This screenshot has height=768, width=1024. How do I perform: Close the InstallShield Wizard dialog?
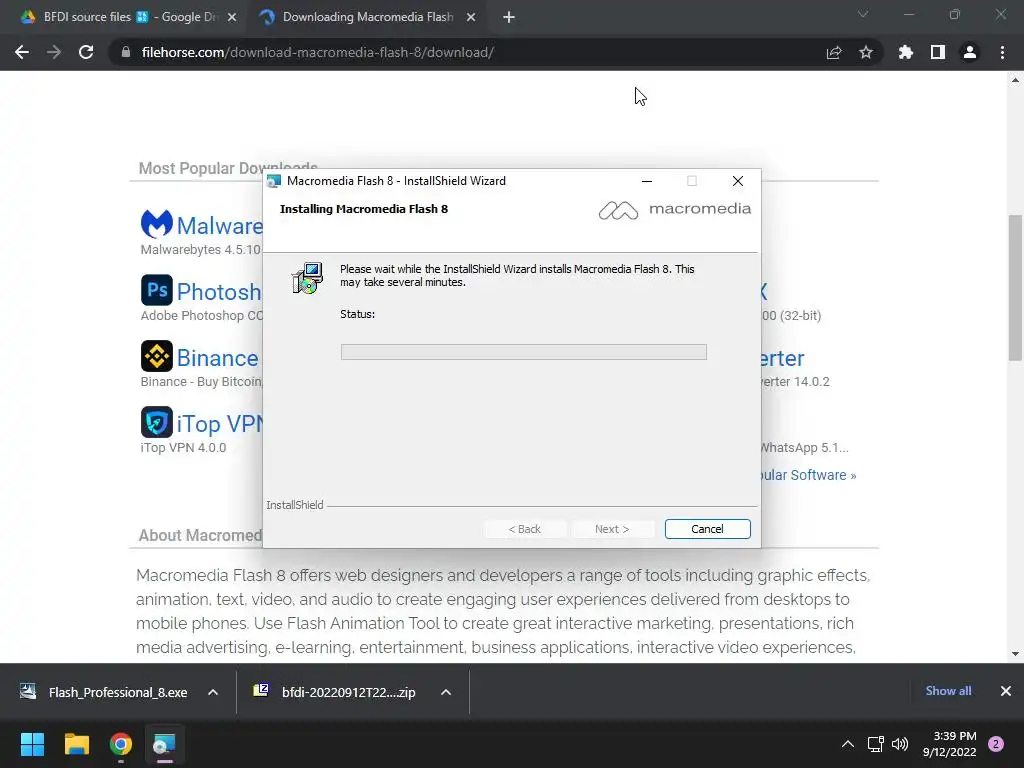[737, 181]
